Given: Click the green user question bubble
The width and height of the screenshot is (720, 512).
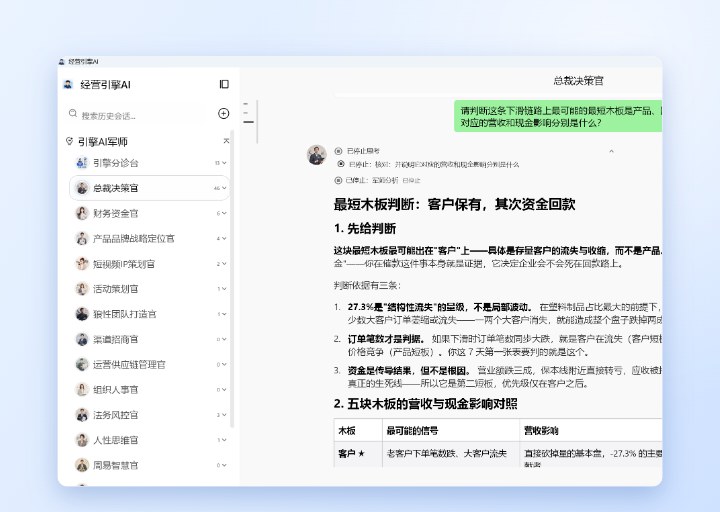Looking at the screenshot, I should 558,116.
